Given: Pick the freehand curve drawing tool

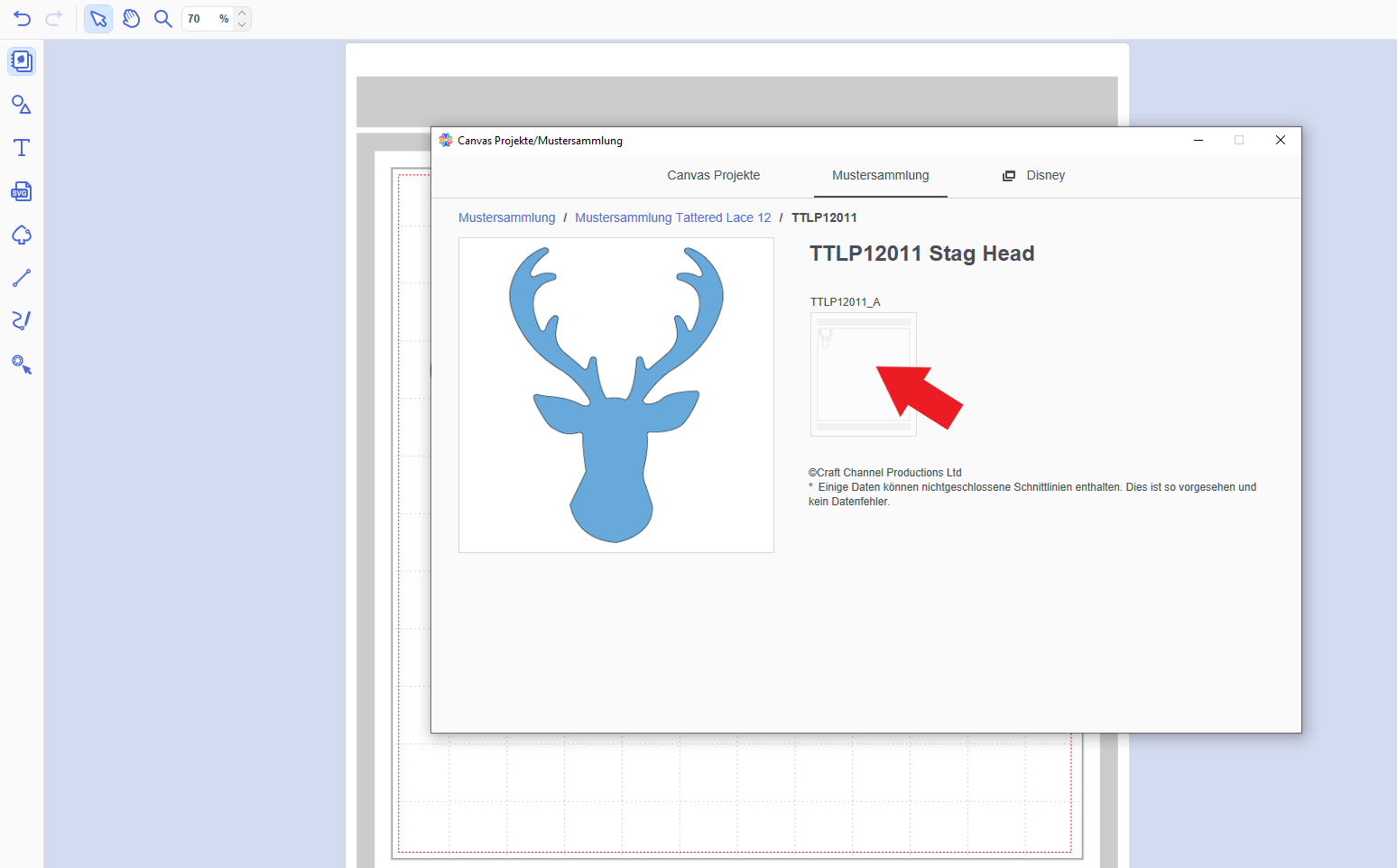Looking at the screenshot, I should click(22, 320).
